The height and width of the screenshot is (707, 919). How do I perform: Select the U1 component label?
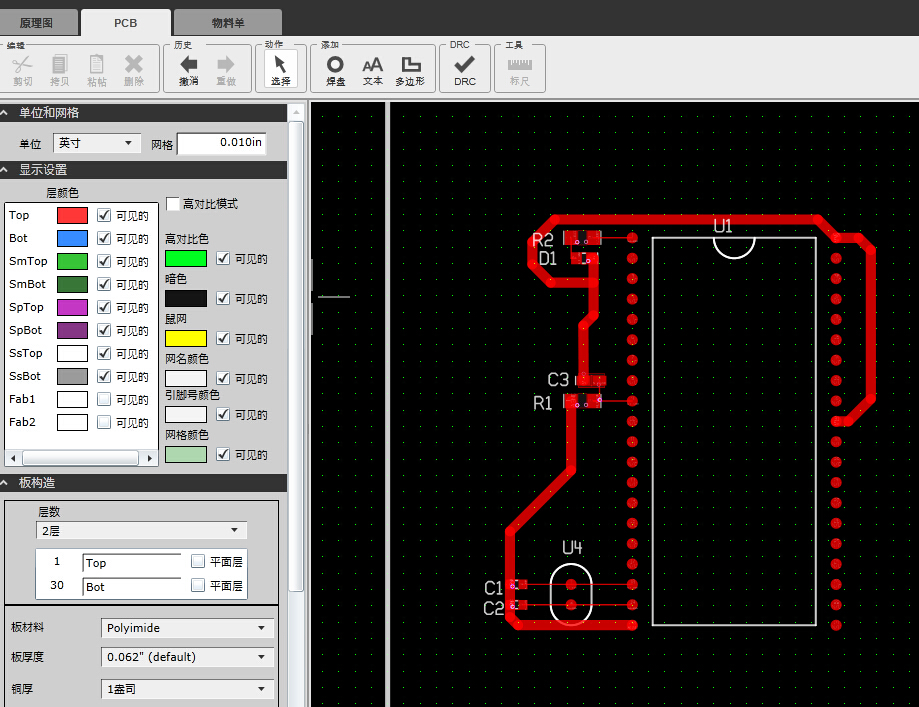coord(723,226)
